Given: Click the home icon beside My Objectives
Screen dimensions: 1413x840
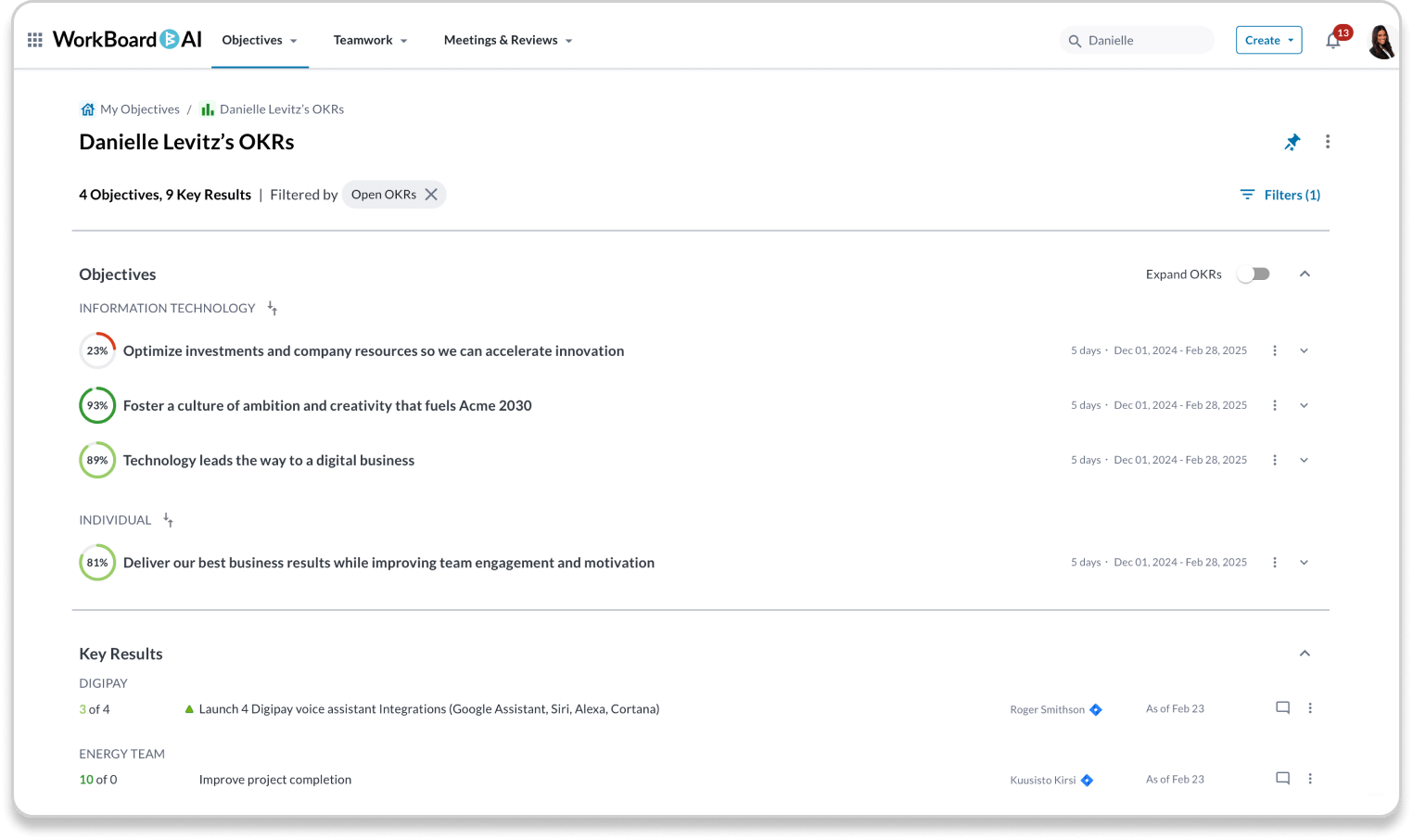Looking at the screenshot, I should click(87, 109).
